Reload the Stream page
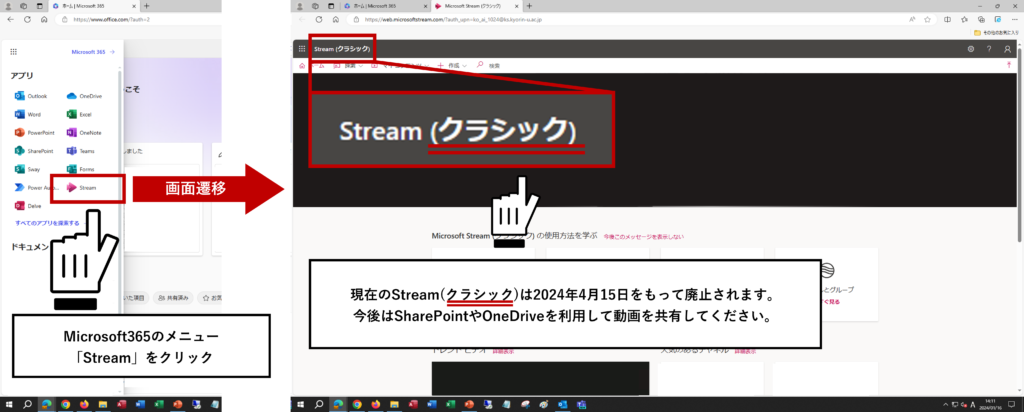 pos(321,20)
